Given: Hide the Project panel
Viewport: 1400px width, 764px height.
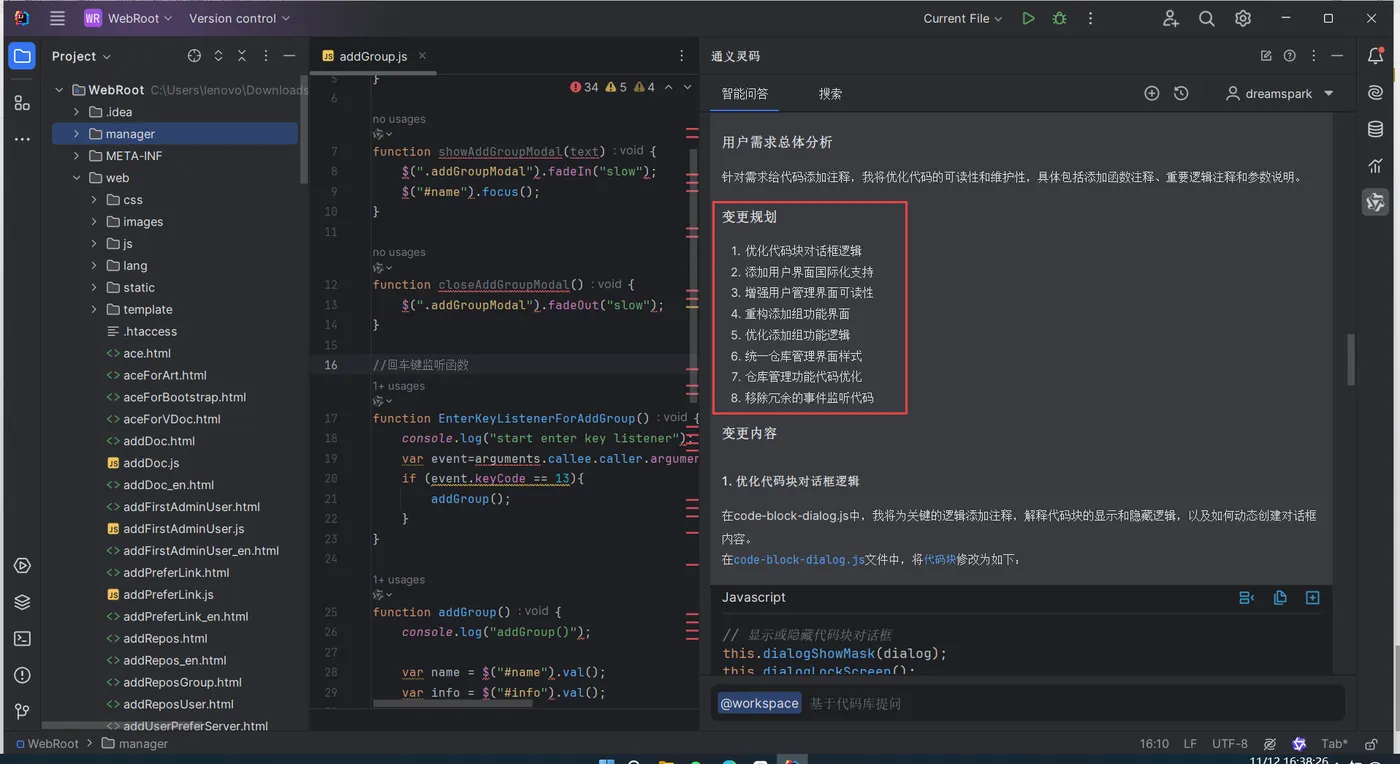Looking at the screenshot, I should click(289, 56).
